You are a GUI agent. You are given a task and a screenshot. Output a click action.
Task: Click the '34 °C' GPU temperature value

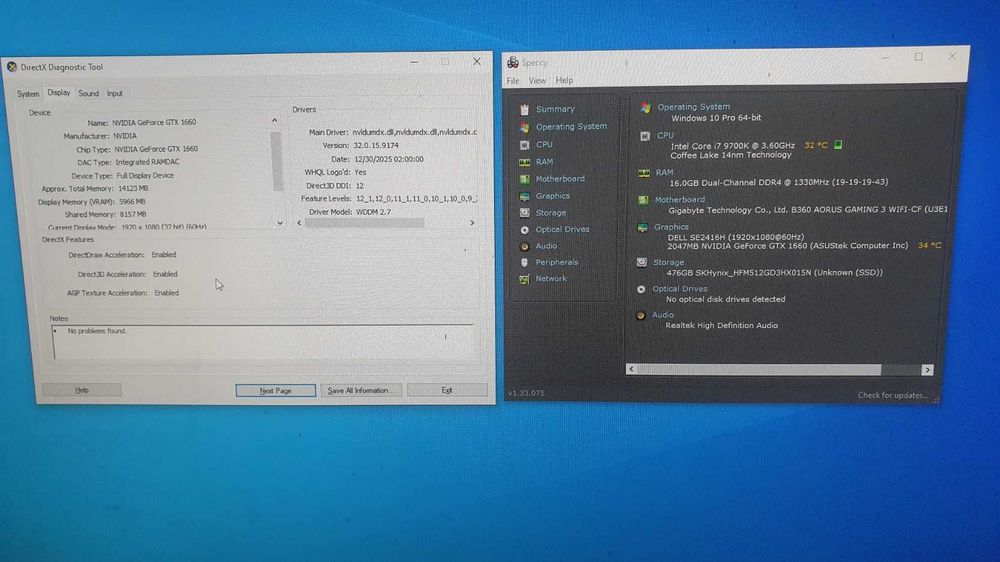(x=929, y=246)
